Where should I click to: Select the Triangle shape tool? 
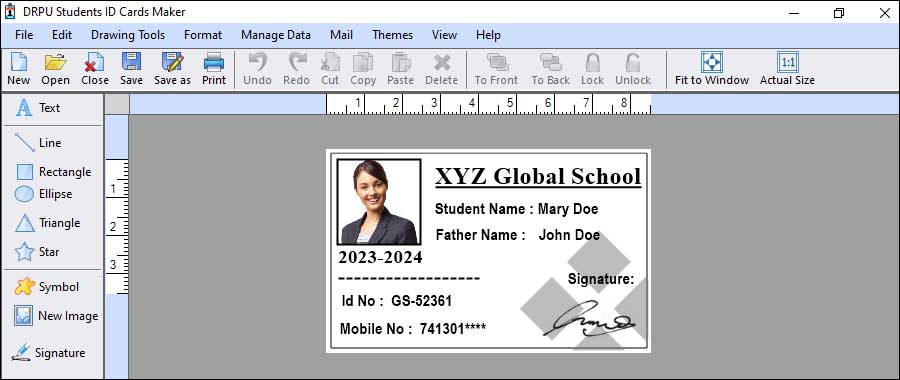48,223
